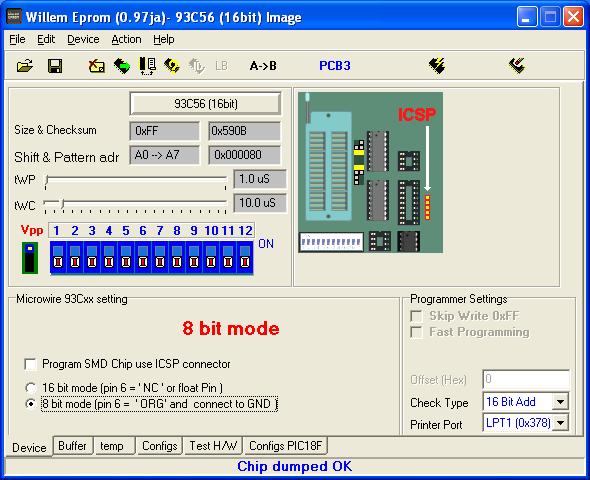Open the Test H/W tab

pyautogui.click(x=213, y=446)
